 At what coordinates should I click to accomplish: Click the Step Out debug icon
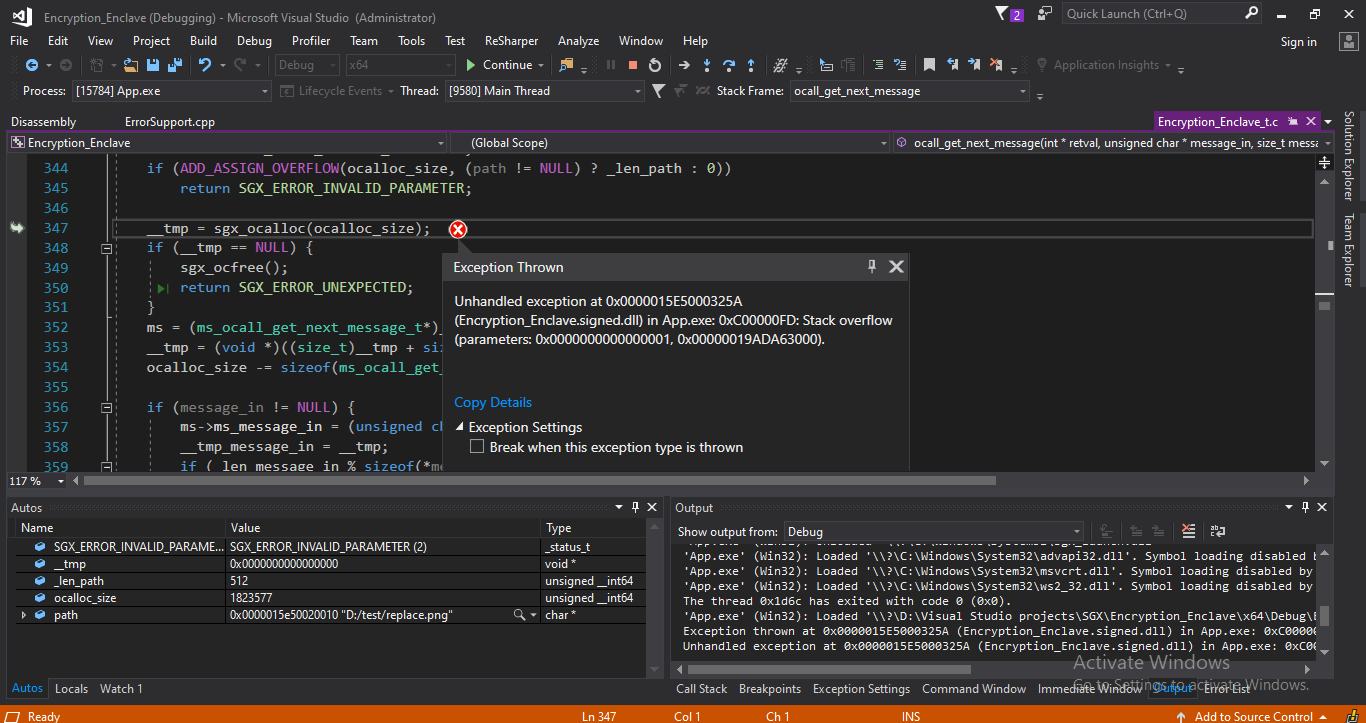click(x=750, y=65)
